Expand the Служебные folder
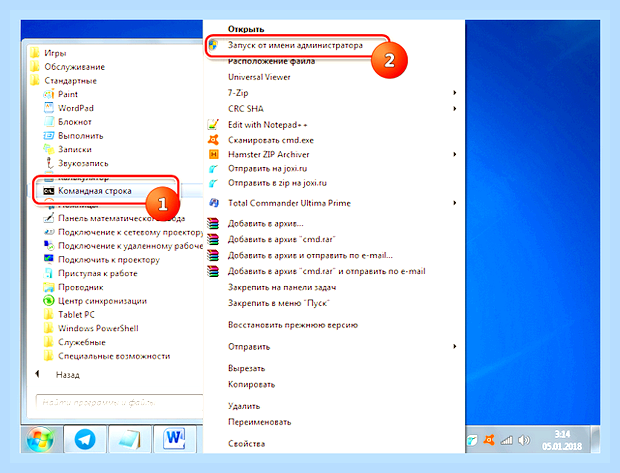Image resolution: width=620 pixels, height=473 pixels. click(75, 342)
